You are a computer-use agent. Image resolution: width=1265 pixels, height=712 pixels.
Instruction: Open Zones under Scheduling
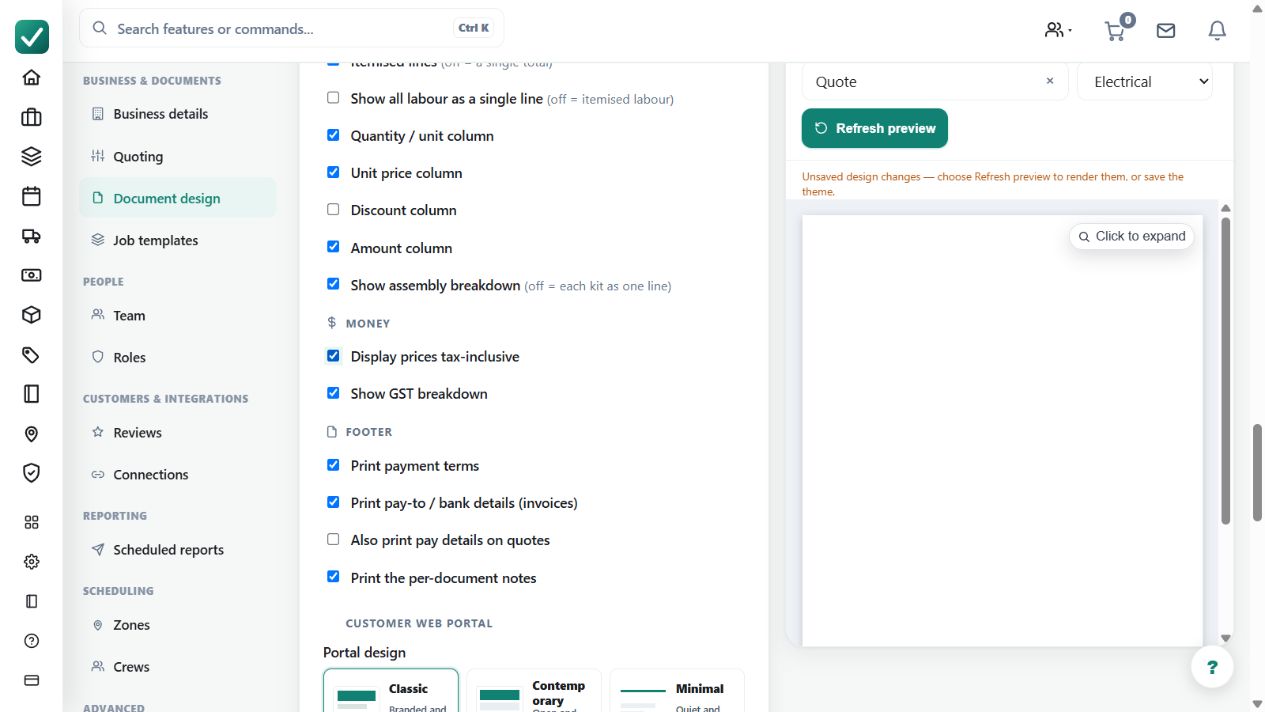(x=177, y=624)
